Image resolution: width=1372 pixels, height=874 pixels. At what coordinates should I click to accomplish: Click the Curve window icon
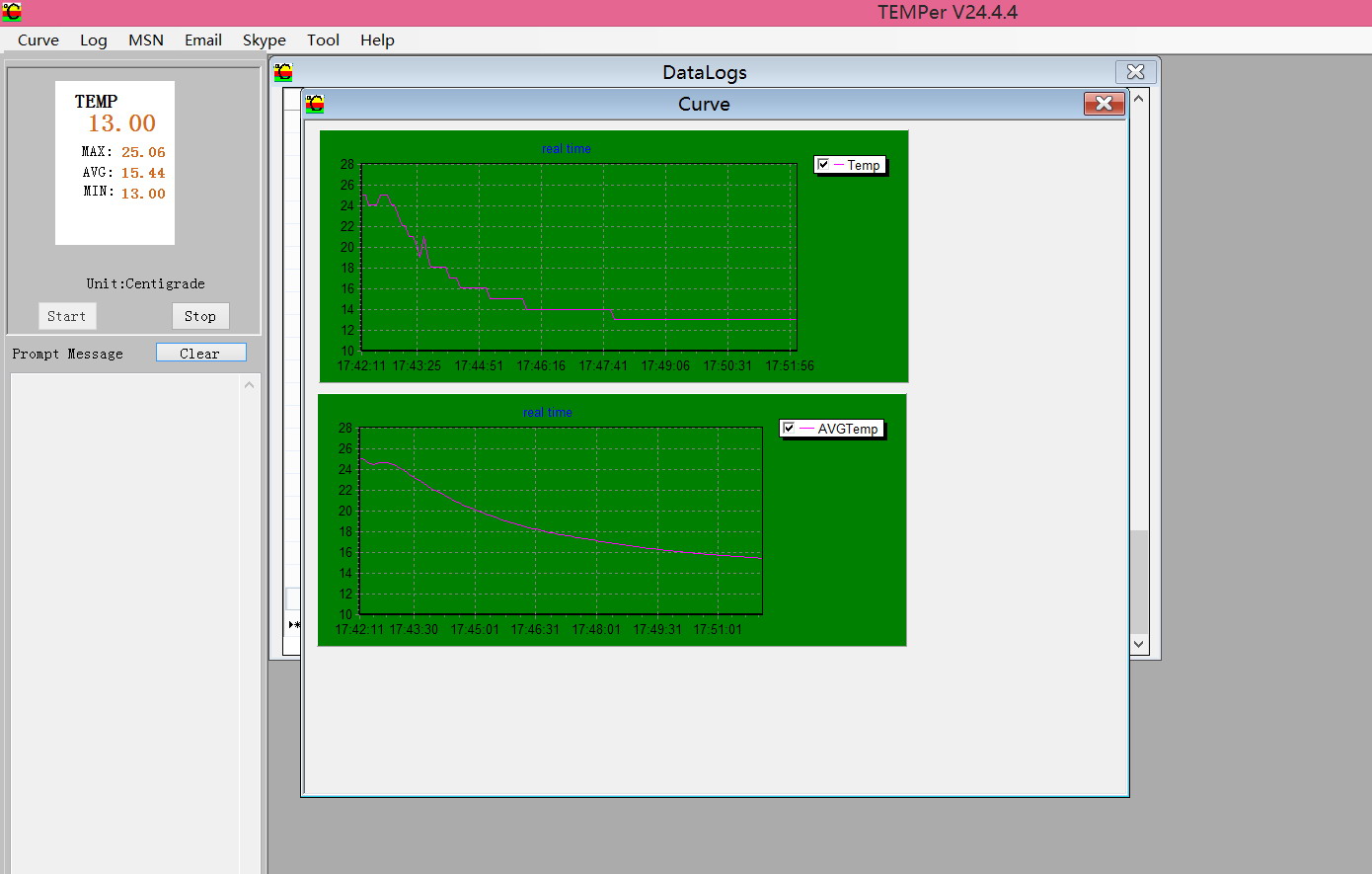click(315, 104)
